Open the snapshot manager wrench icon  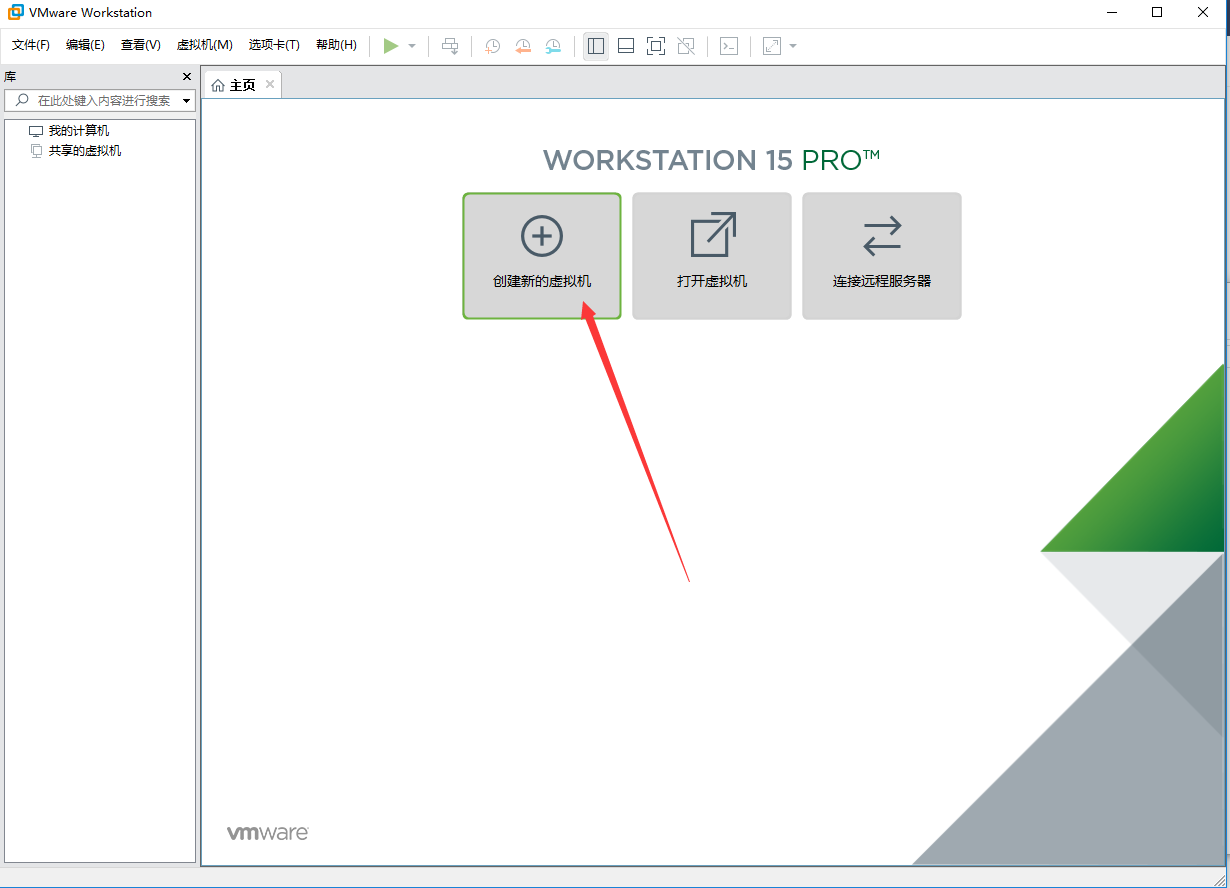click(x=553, y=46)
